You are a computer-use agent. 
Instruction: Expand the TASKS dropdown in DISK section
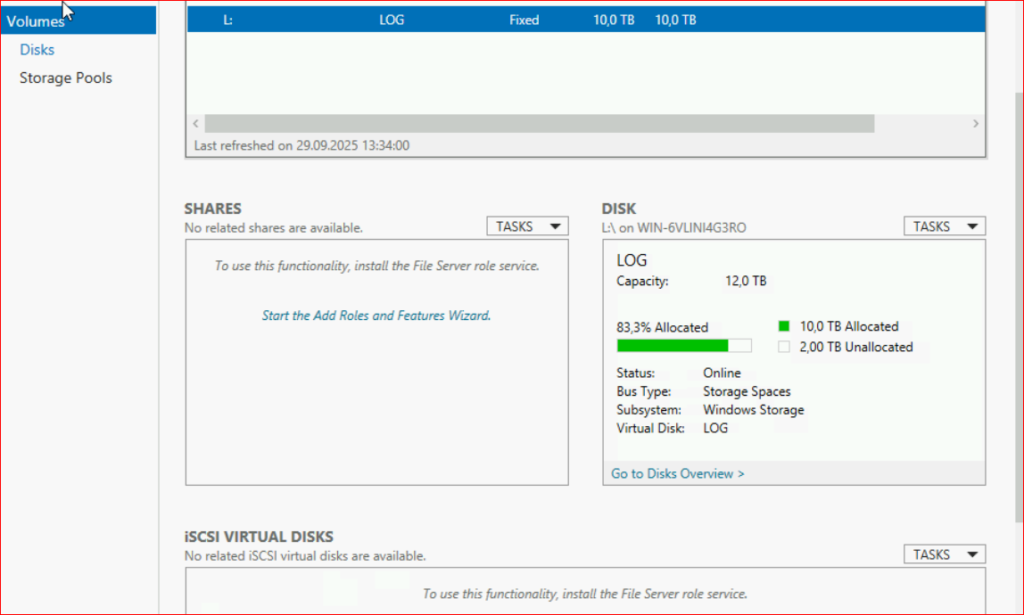coord(944,227)
